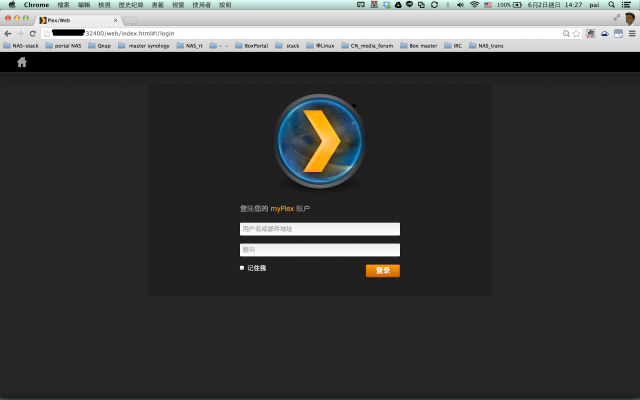640x400 pixels.
Task: Click the orange 登录 login button
Action: point(383,270)
